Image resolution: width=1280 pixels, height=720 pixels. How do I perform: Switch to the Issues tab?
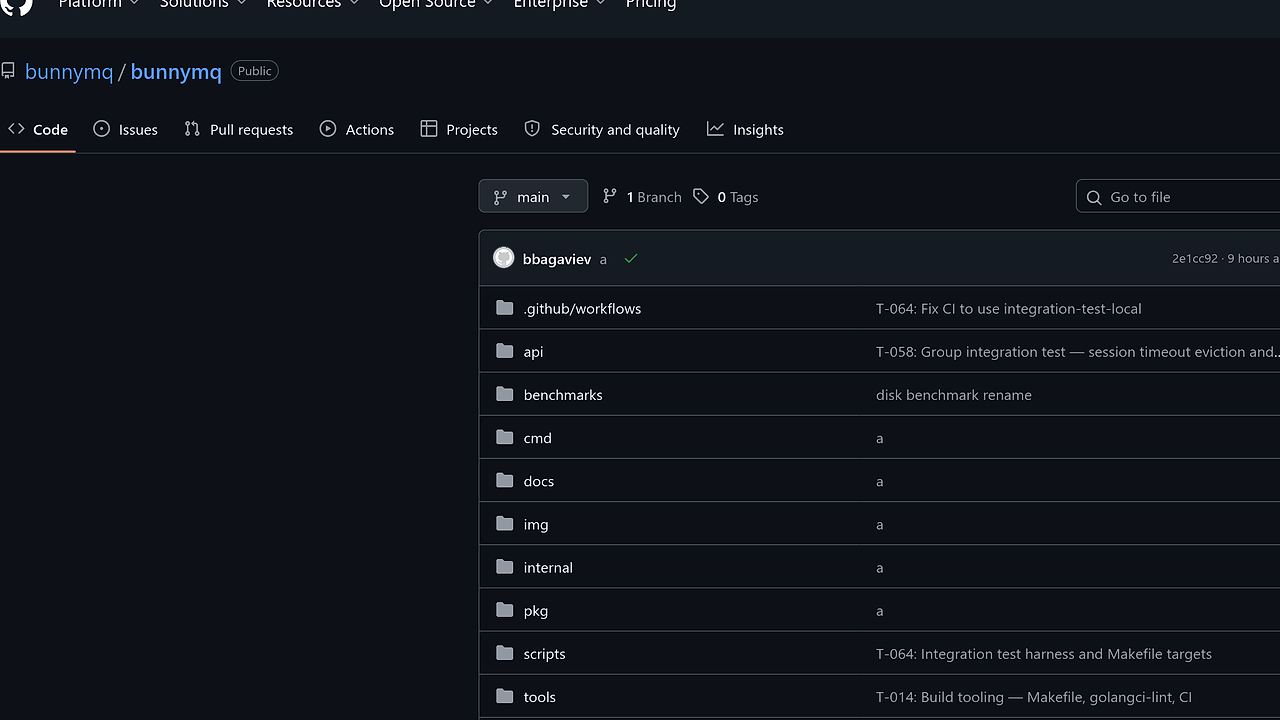(x=125, y=129)
